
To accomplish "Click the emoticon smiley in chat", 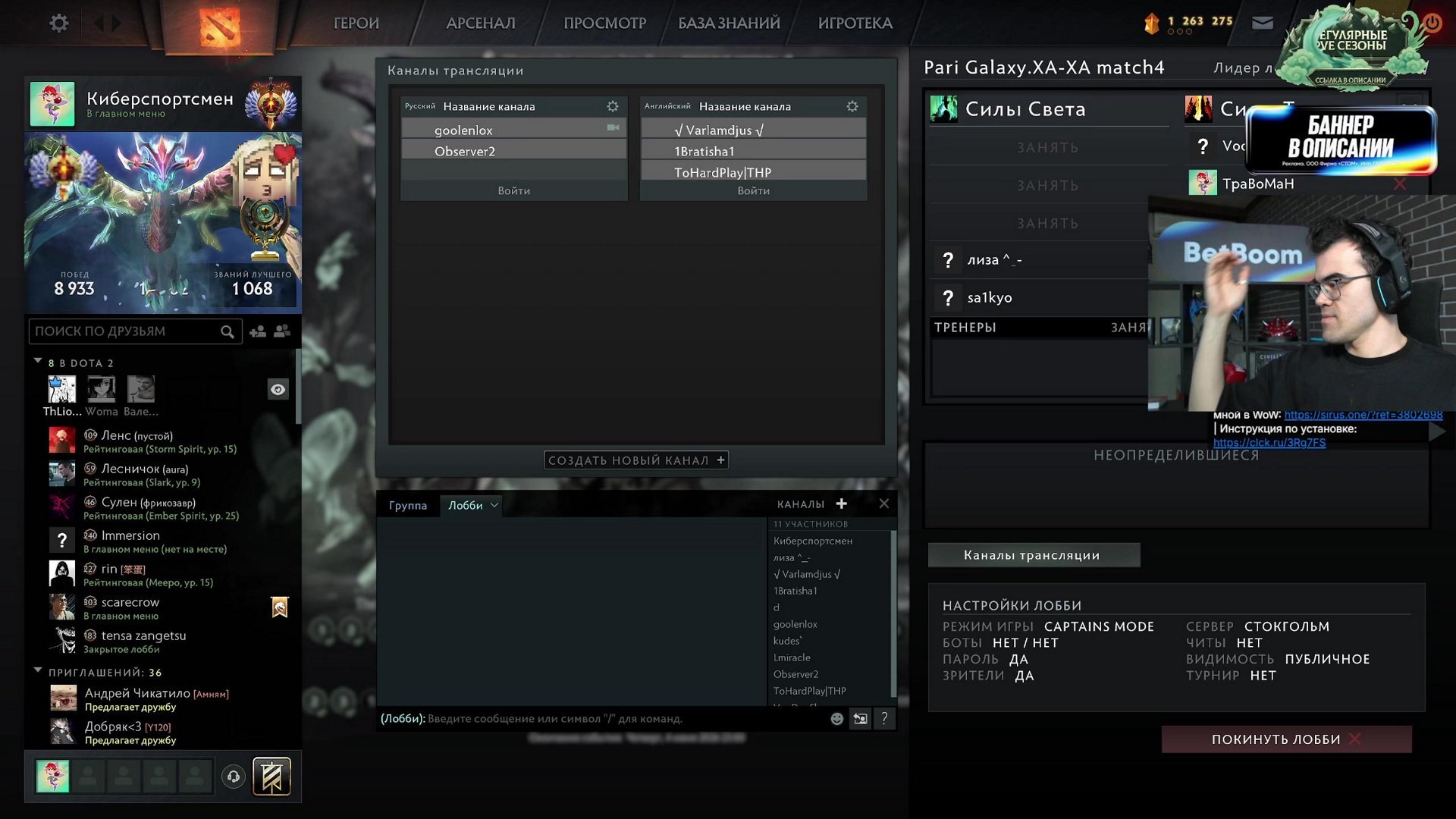I will click(x=836, y=719).
